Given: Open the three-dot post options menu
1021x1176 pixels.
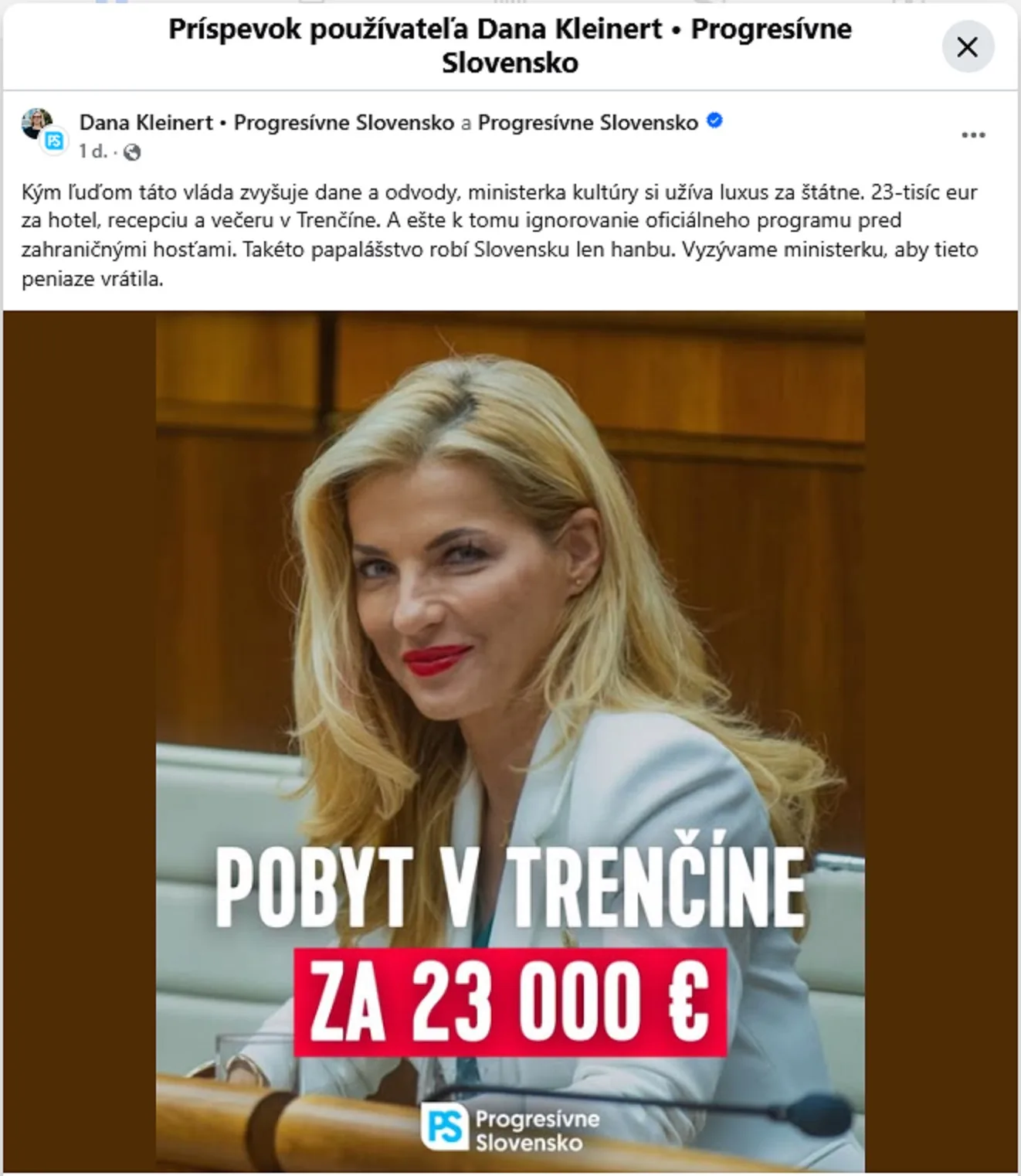Looking at the screenshot, I should (973, 135).
